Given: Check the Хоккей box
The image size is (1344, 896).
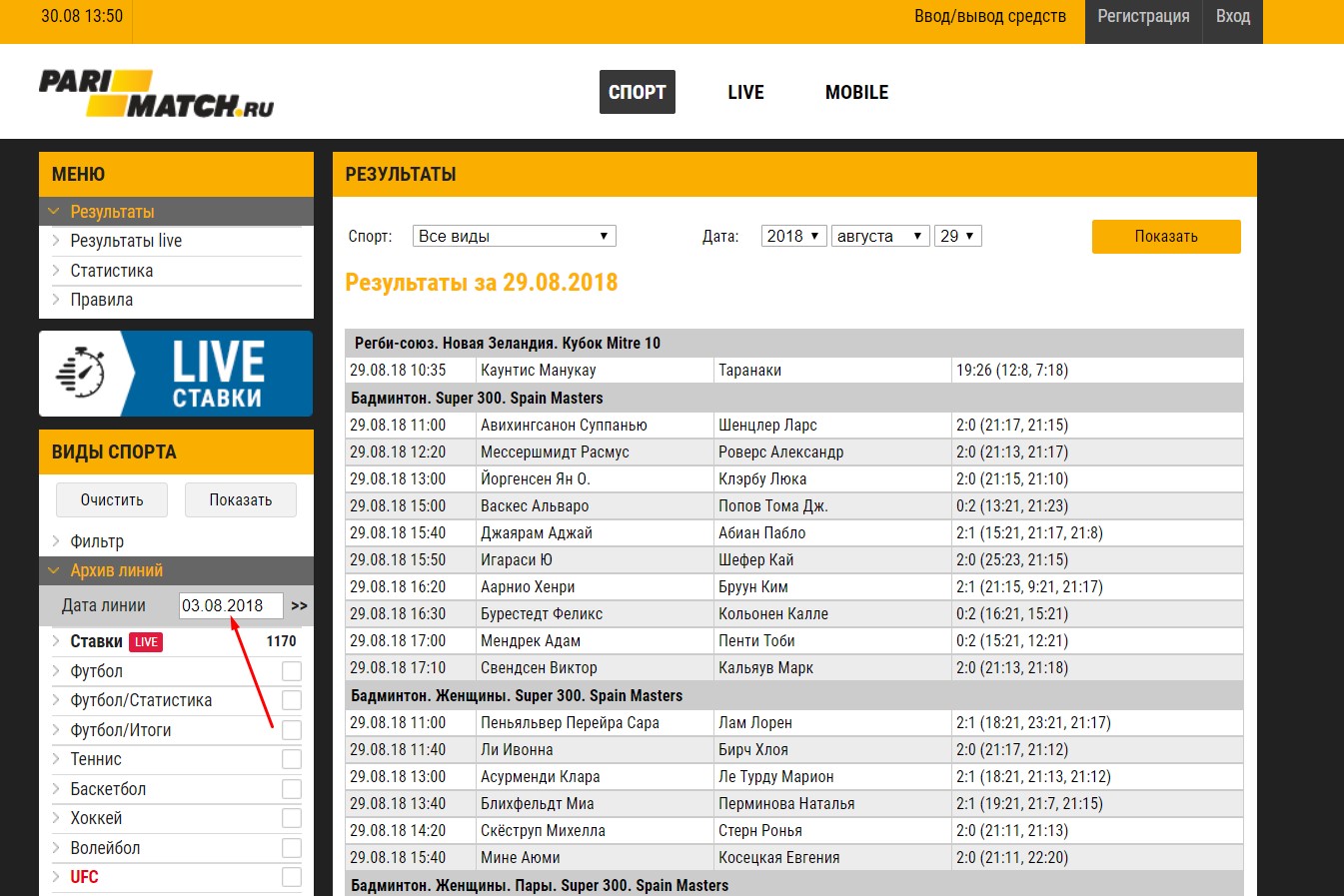Looking at the screenshot, I should (292, 818).
